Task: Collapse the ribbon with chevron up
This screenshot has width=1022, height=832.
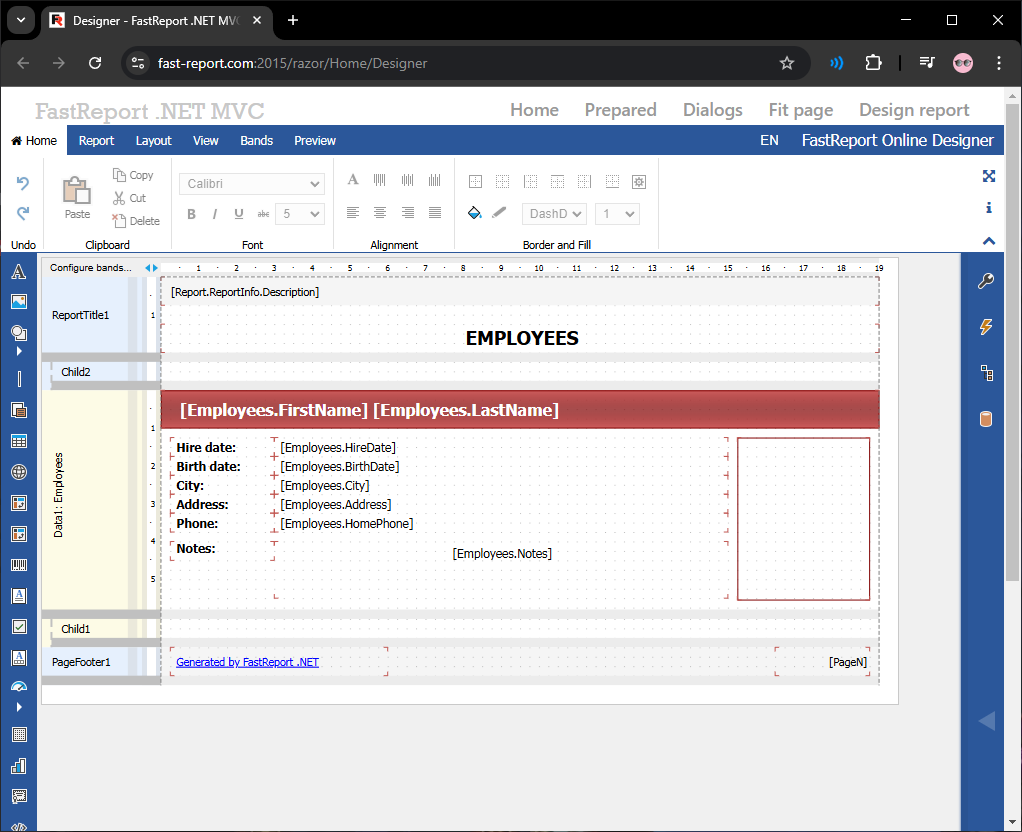Action: [x=989, y=241]
